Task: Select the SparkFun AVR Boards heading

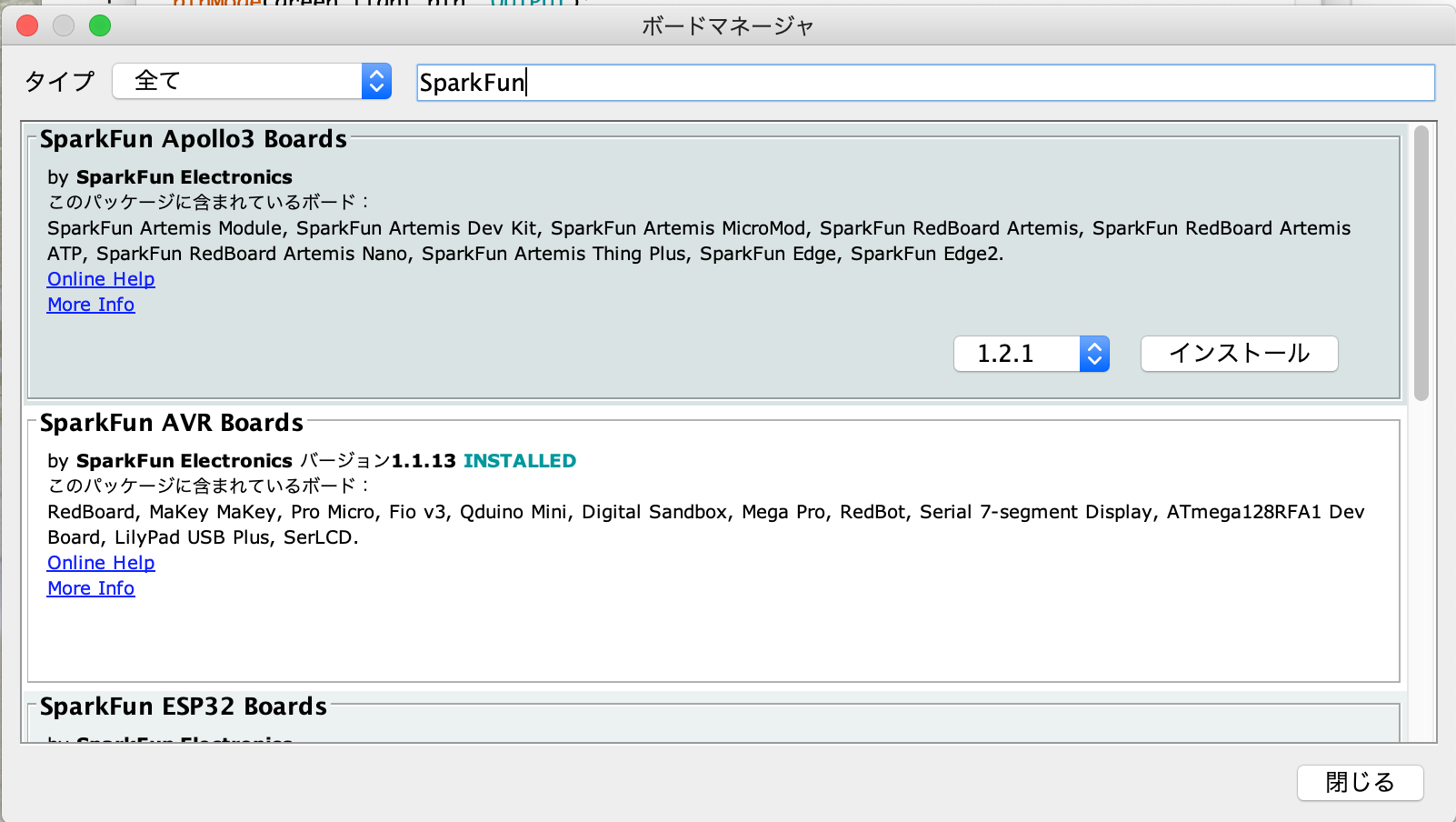Action: tap(172, 423)
